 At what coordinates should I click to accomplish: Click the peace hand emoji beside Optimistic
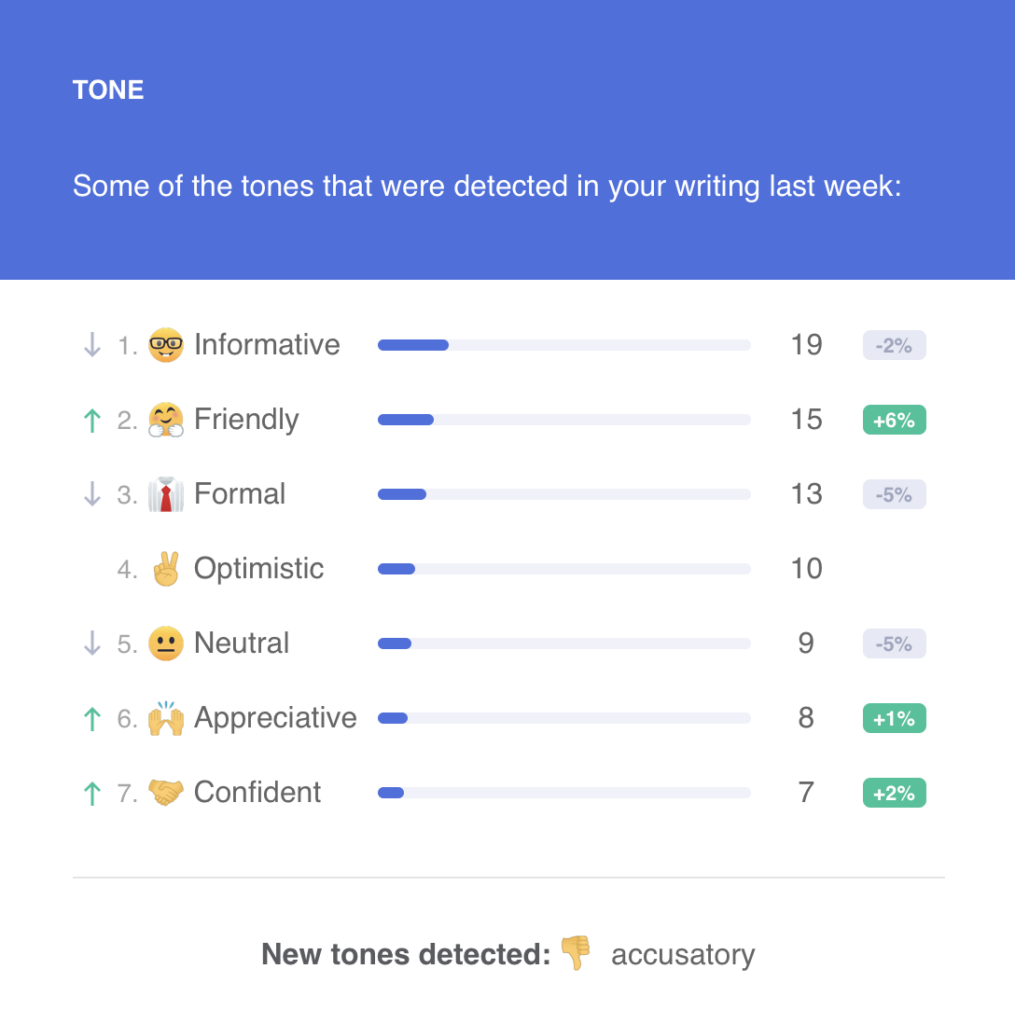[165, 568]
